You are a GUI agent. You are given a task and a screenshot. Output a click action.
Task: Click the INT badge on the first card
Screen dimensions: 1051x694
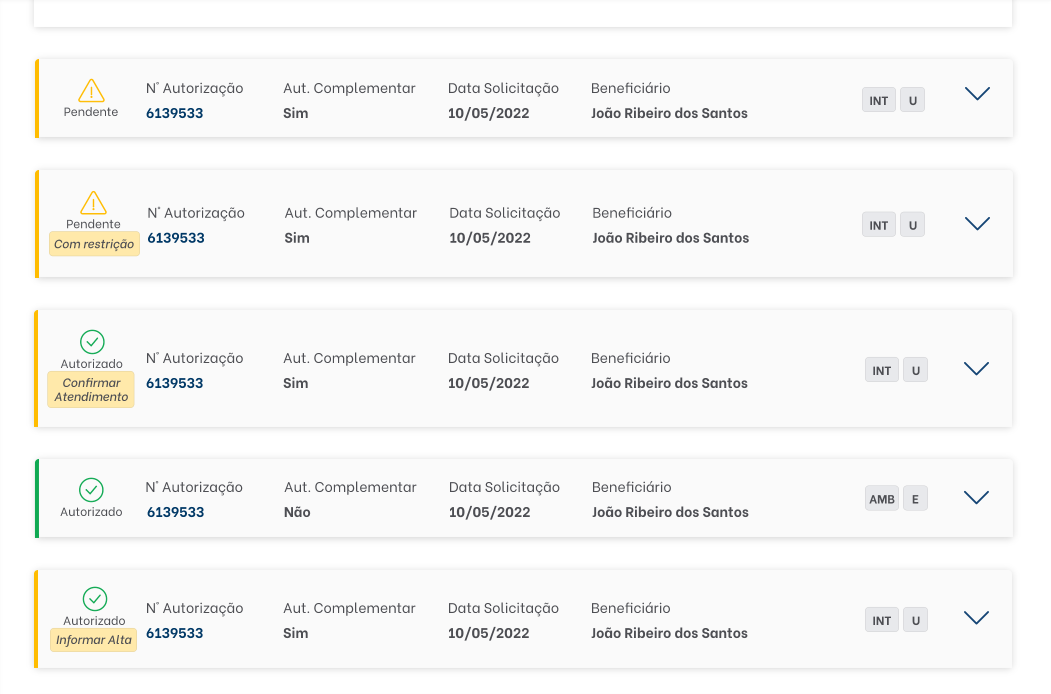[x=879, y=101]
